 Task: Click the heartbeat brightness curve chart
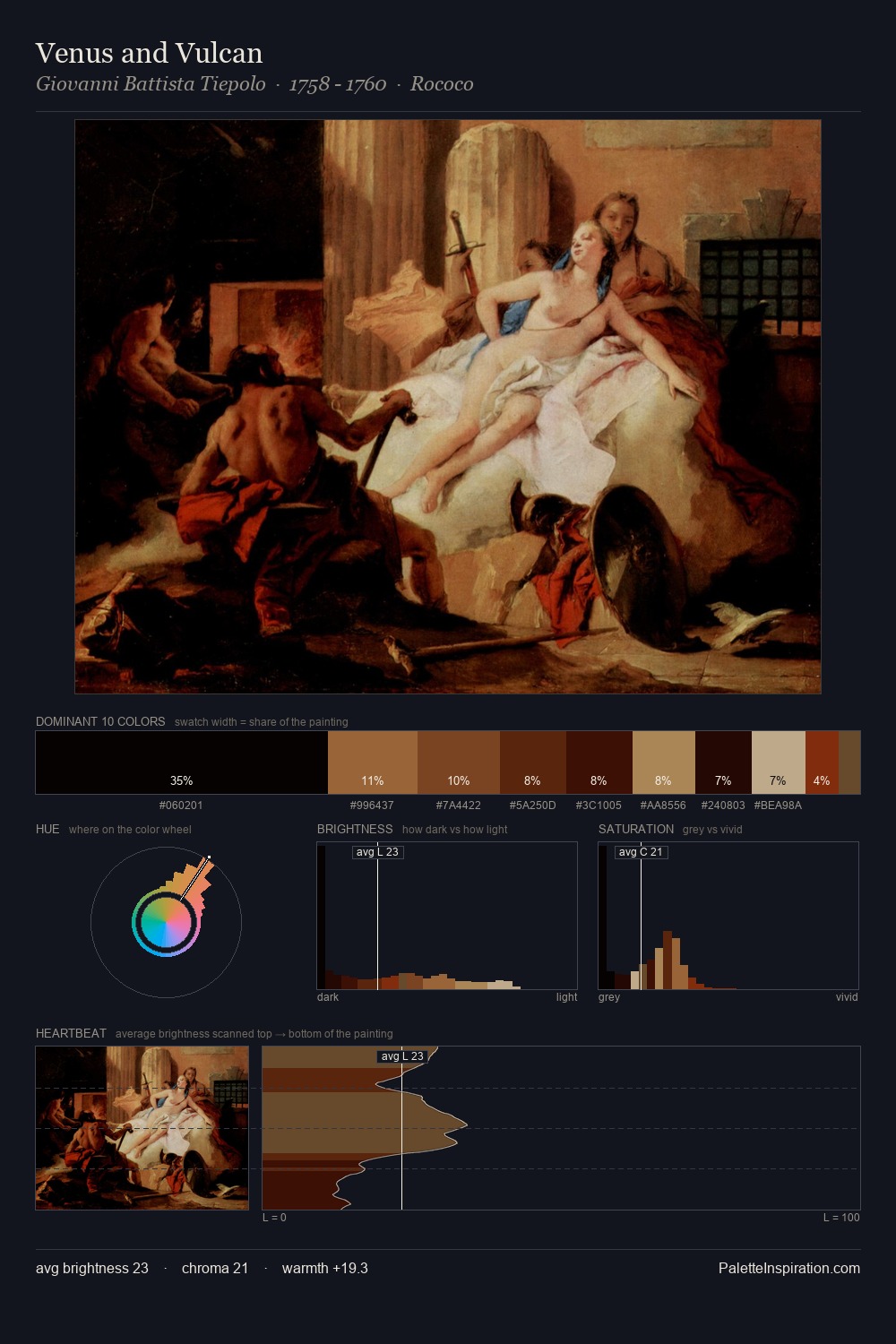(x=561, y=1128)
